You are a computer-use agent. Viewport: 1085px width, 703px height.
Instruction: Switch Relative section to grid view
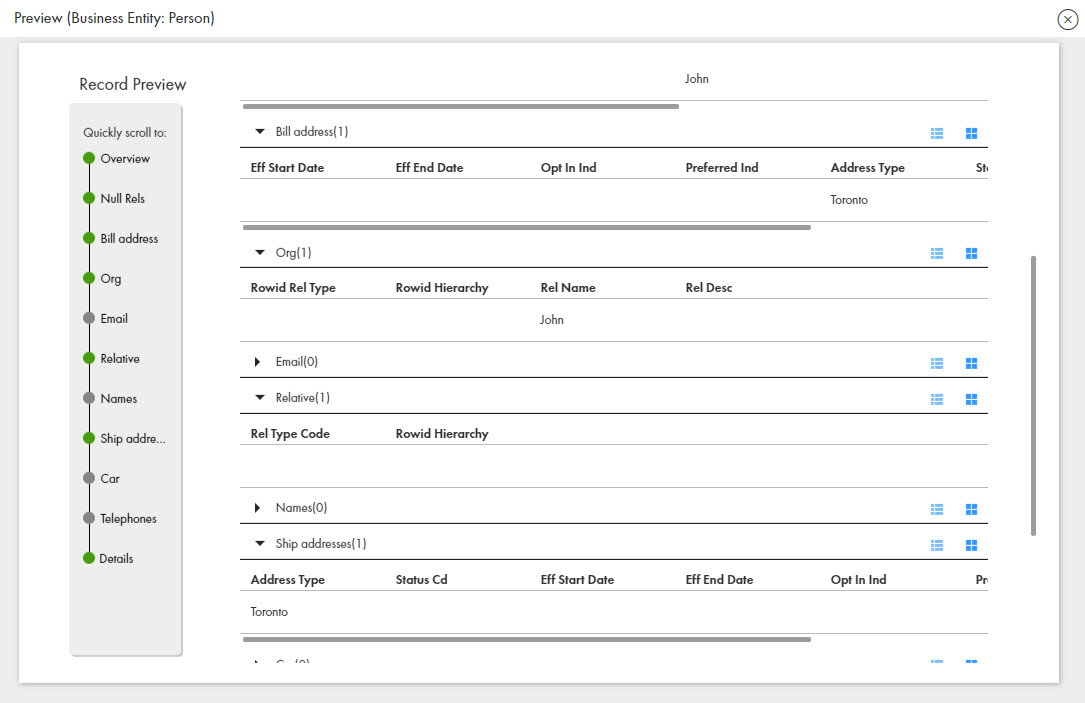(x=972, y=399)
